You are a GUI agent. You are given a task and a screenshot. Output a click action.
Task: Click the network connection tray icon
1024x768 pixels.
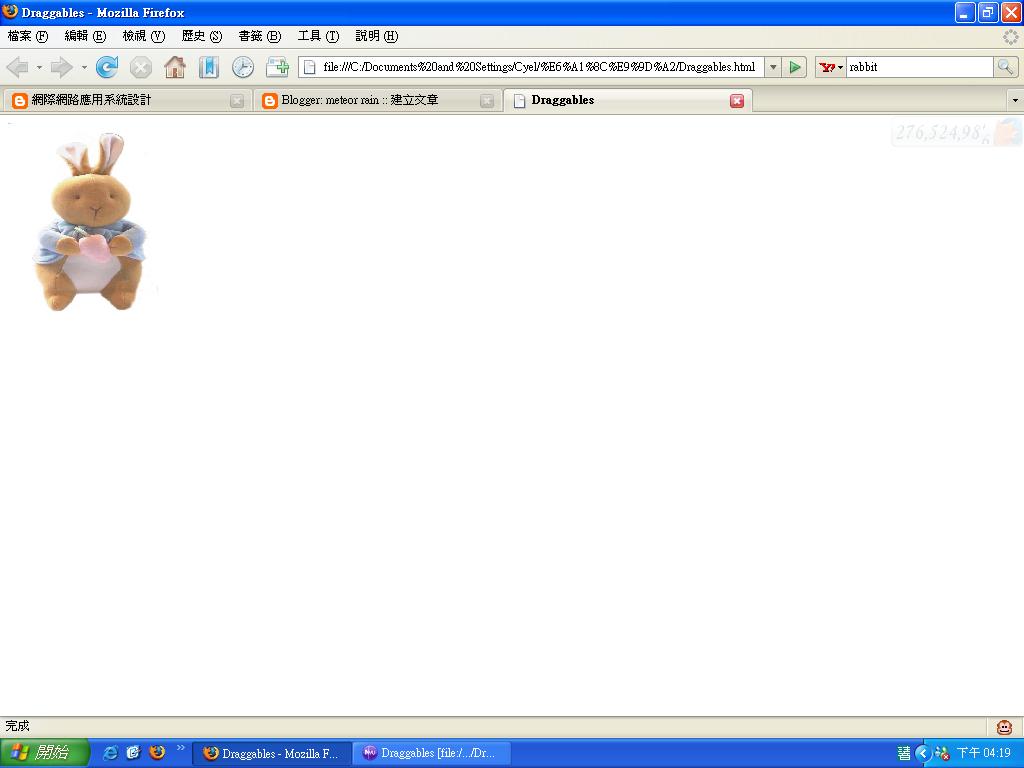point(942,754)
